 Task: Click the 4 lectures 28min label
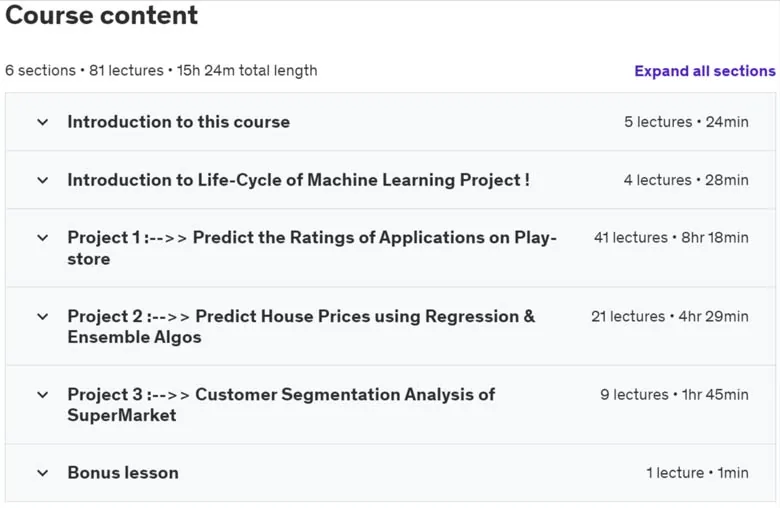point(686,180)
